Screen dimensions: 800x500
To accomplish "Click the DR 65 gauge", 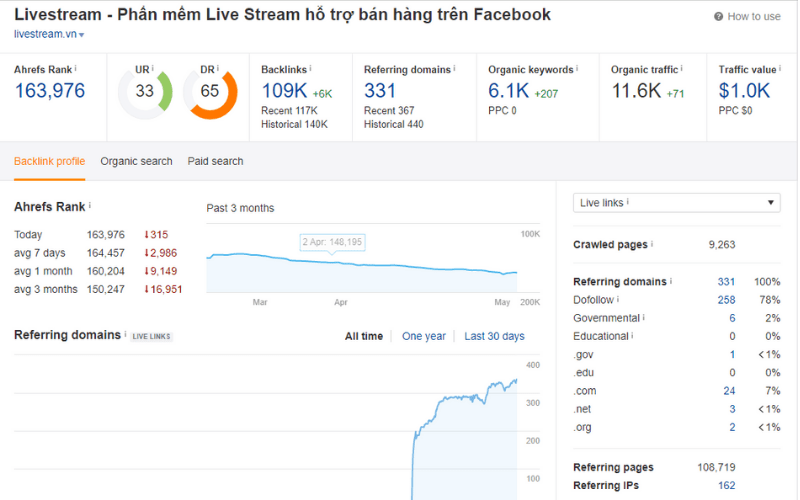I will [210, 92].
